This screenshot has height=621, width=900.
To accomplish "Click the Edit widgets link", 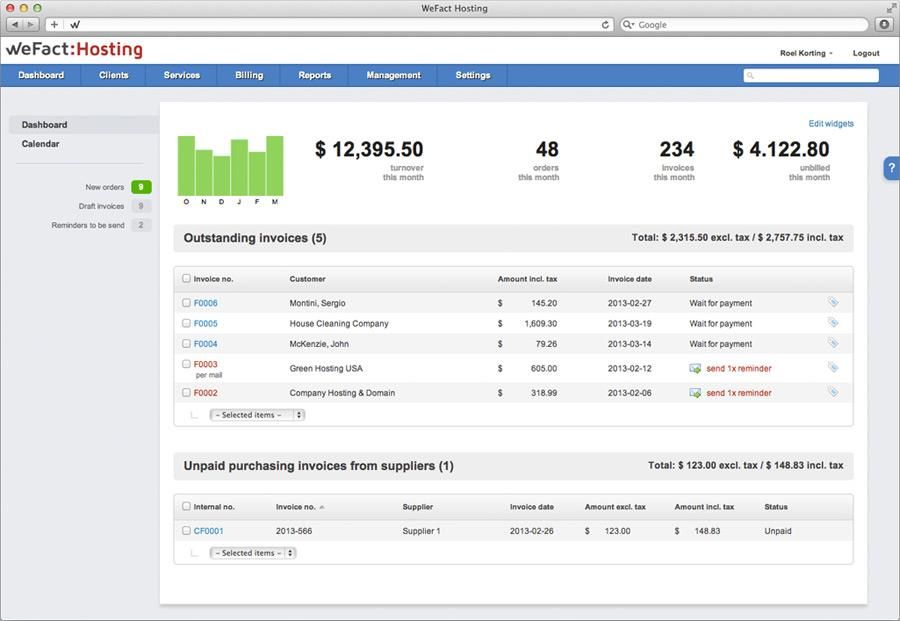I will click(832, 123).
